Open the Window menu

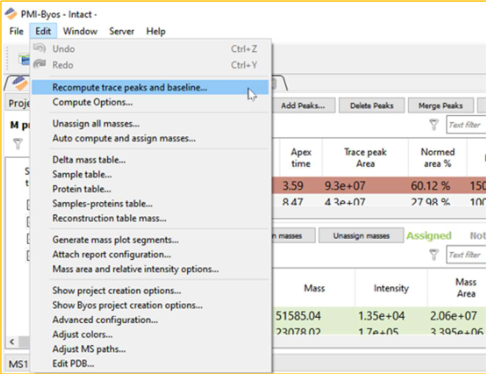click(x=80, y=31)
